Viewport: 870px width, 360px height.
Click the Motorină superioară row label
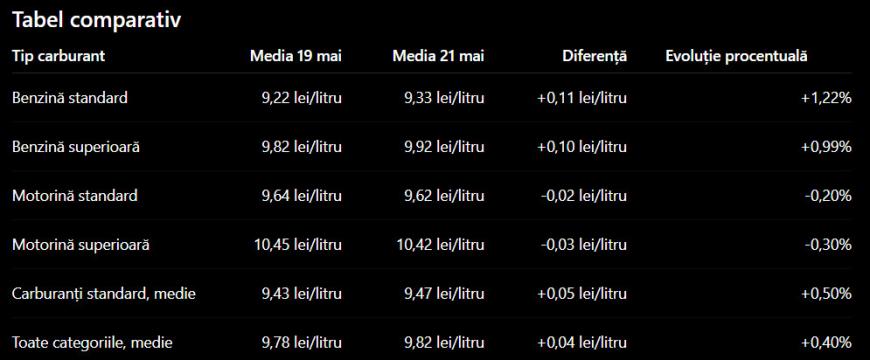[81, 245]
